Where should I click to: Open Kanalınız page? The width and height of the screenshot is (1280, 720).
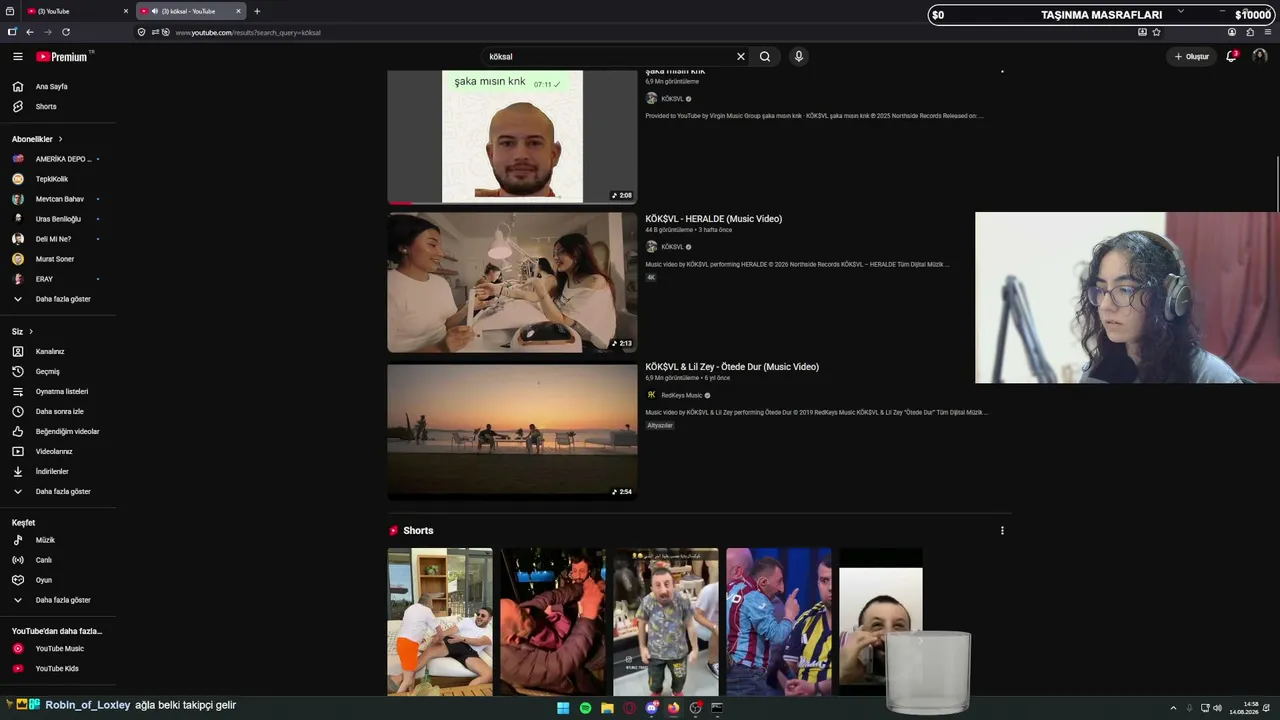[x=58, y=352]
